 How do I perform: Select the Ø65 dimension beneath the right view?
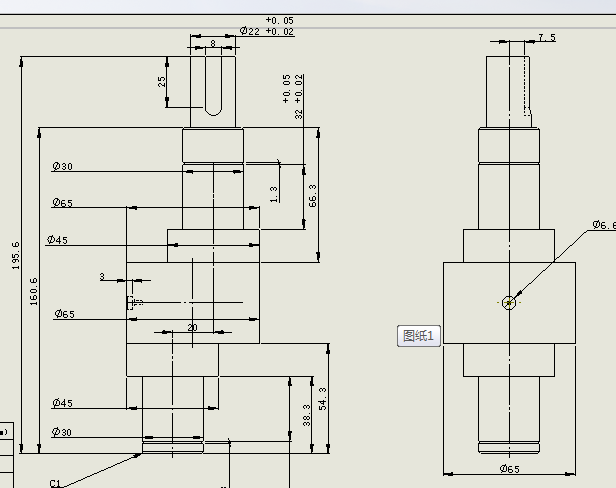(x=510, y=469)
